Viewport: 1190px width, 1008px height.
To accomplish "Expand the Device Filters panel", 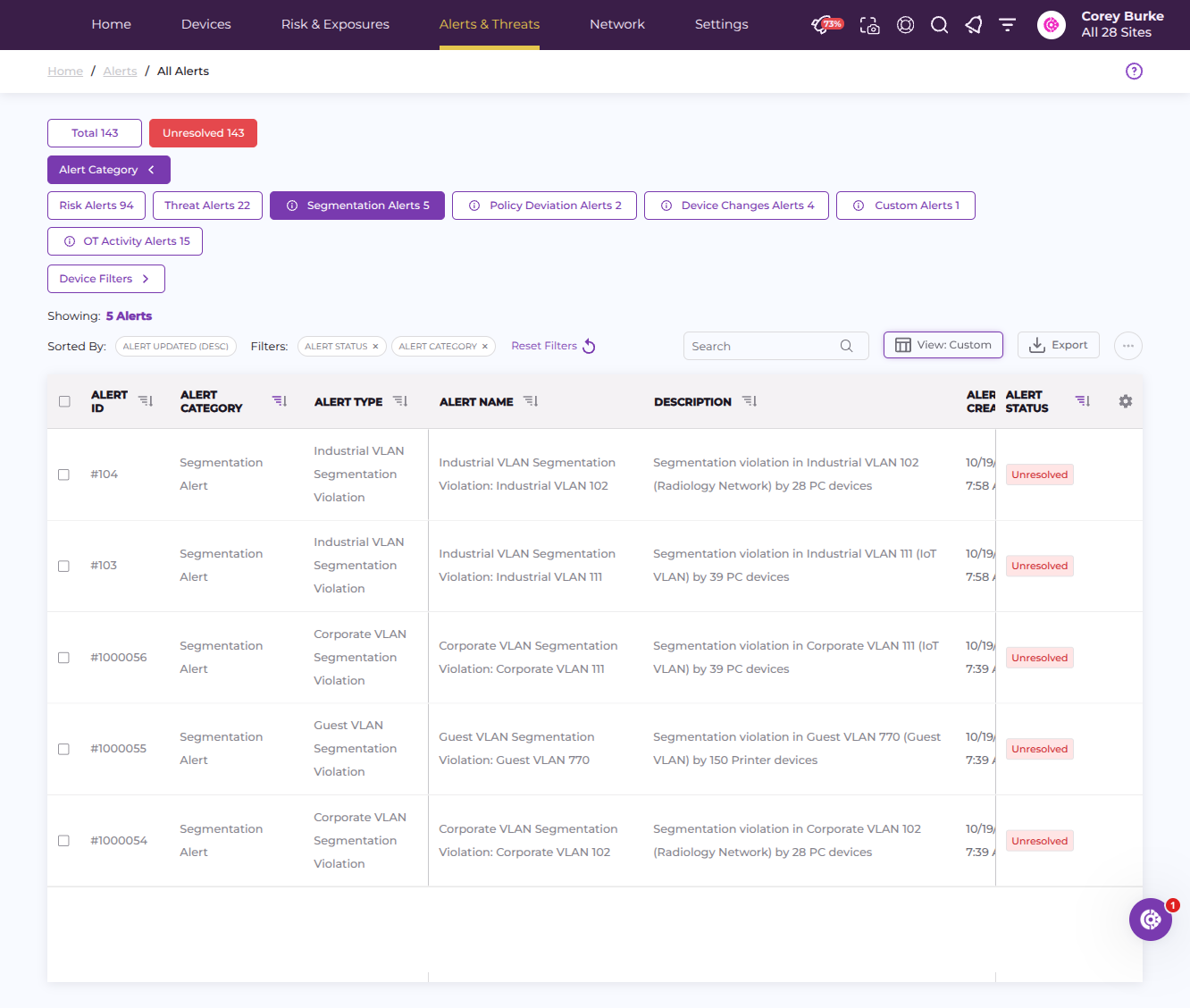I will [x=106, y=279].
